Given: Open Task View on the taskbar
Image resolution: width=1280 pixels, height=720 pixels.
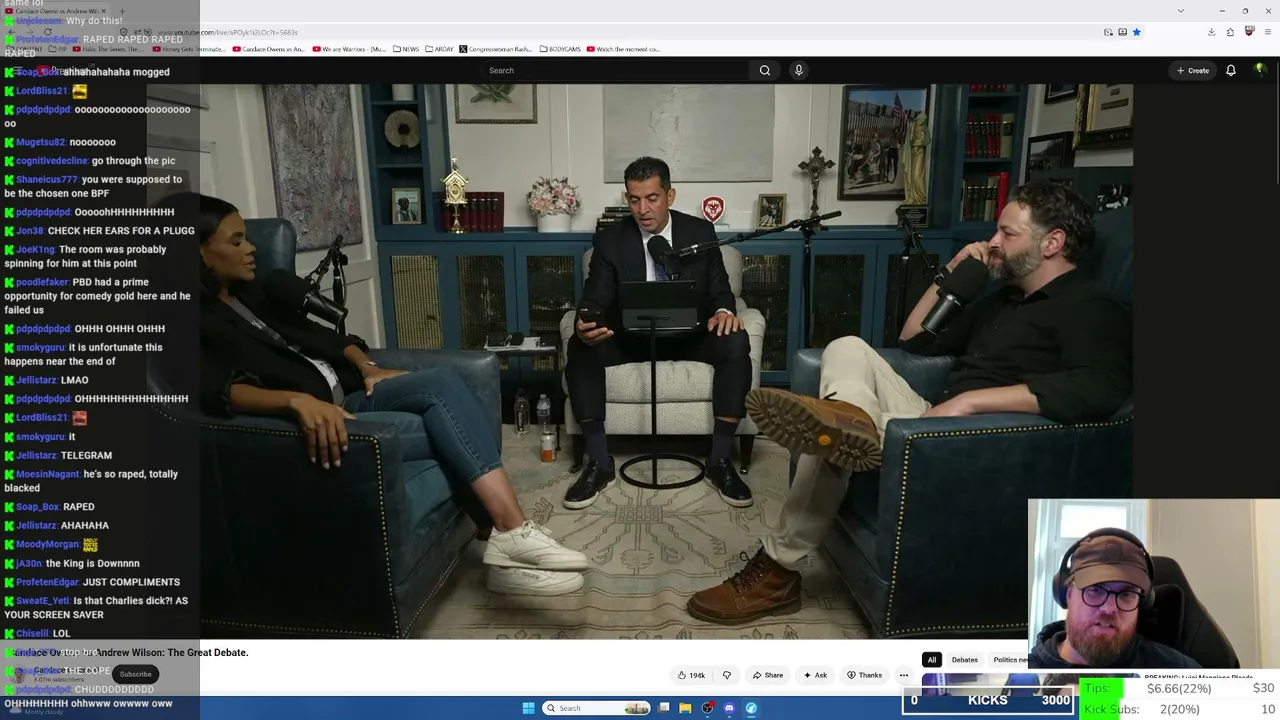Looking at the screenshot, I should pyautogui.click(x=664, y=708).
